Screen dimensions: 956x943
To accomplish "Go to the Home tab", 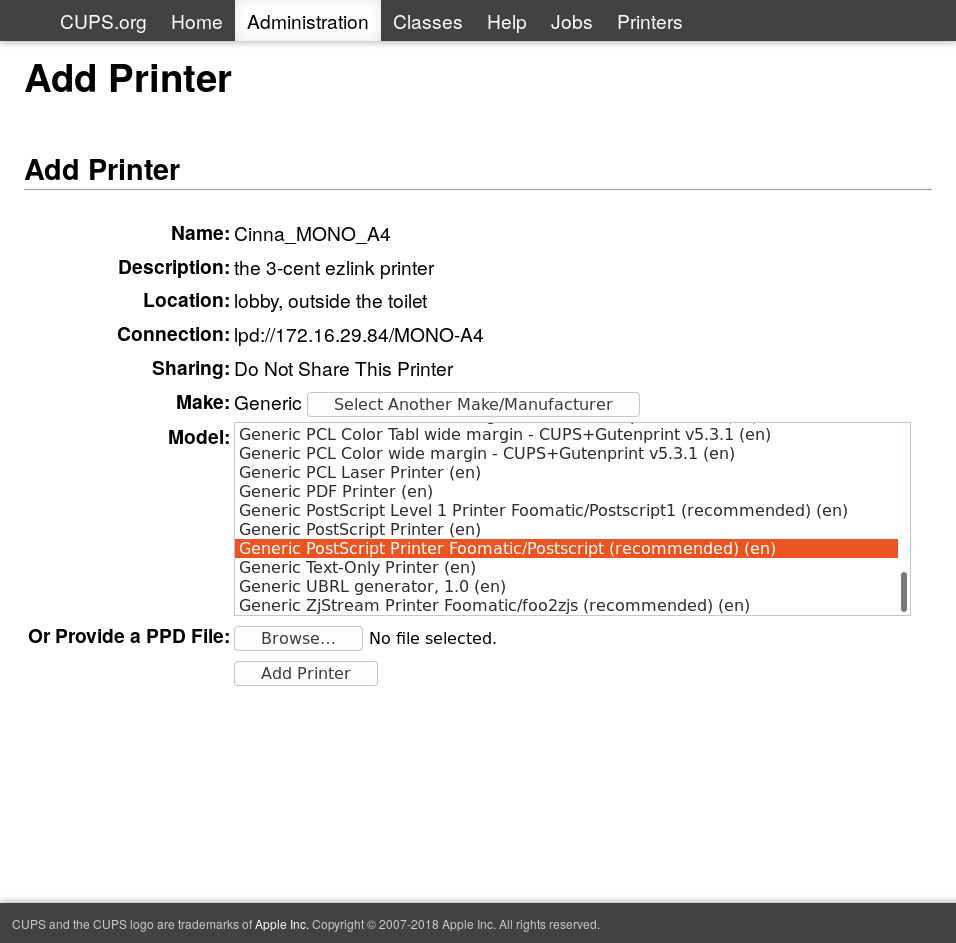I will pyautogui.click(x=196, y=22).
